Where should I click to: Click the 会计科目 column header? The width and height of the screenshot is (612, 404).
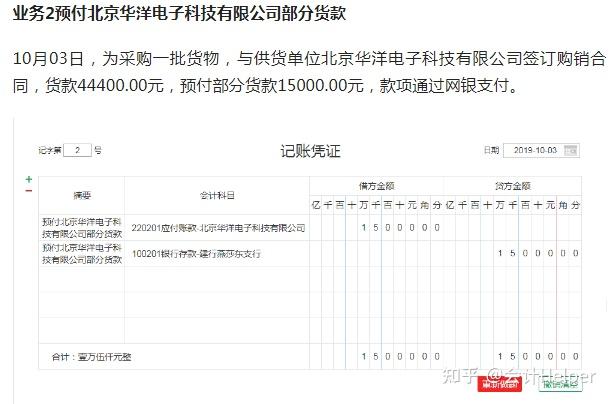[217, 195]
